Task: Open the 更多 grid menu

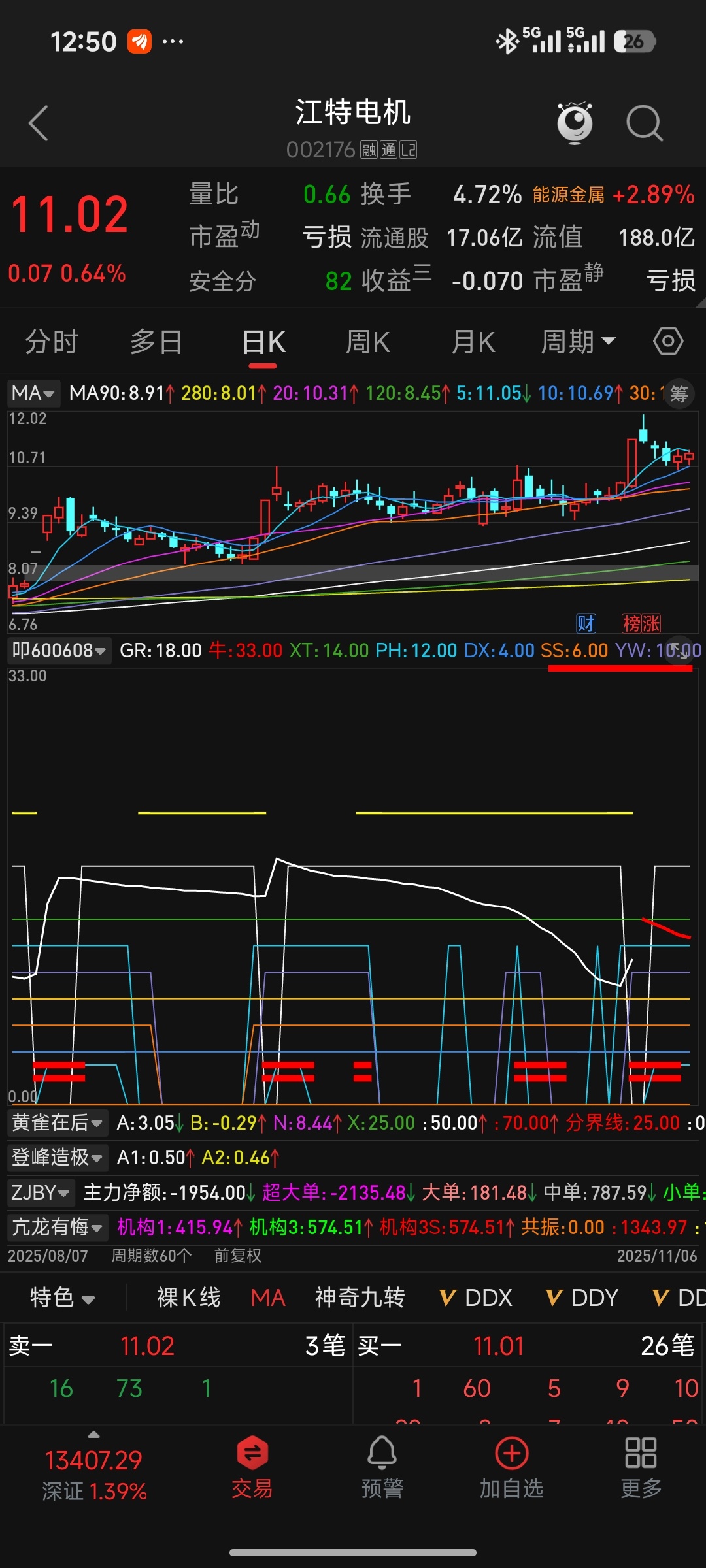Action: (x=641, y=1467)
